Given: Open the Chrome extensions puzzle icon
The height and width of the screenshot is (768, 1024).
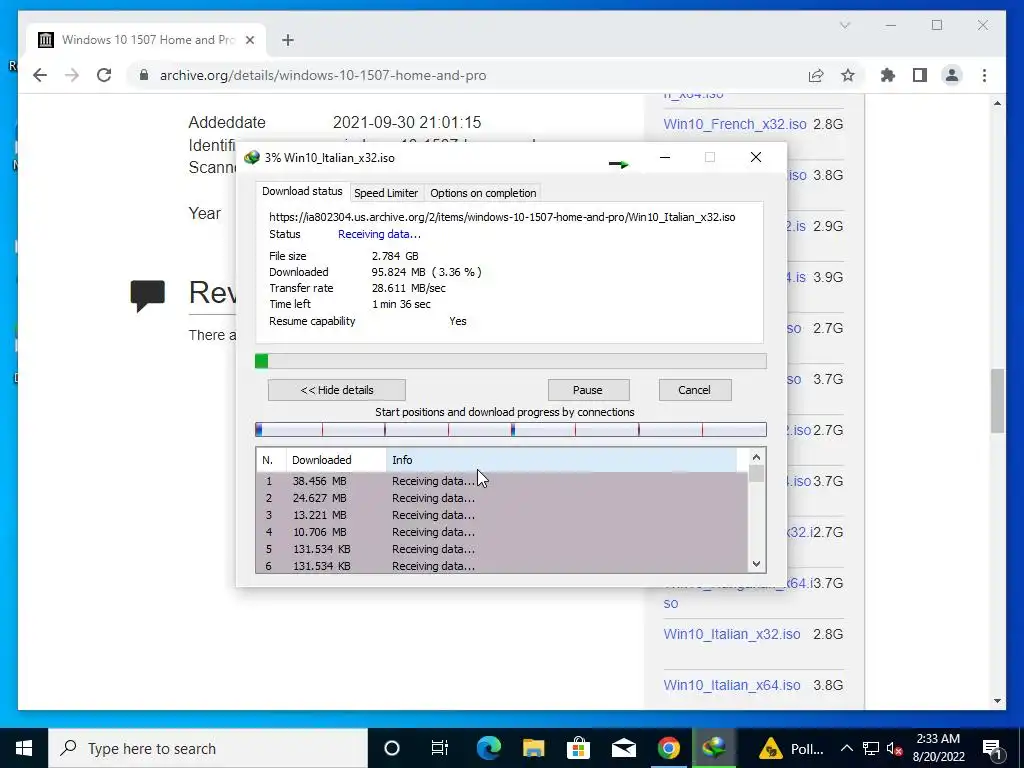Looking at the screenshot, I should (888, 75).
